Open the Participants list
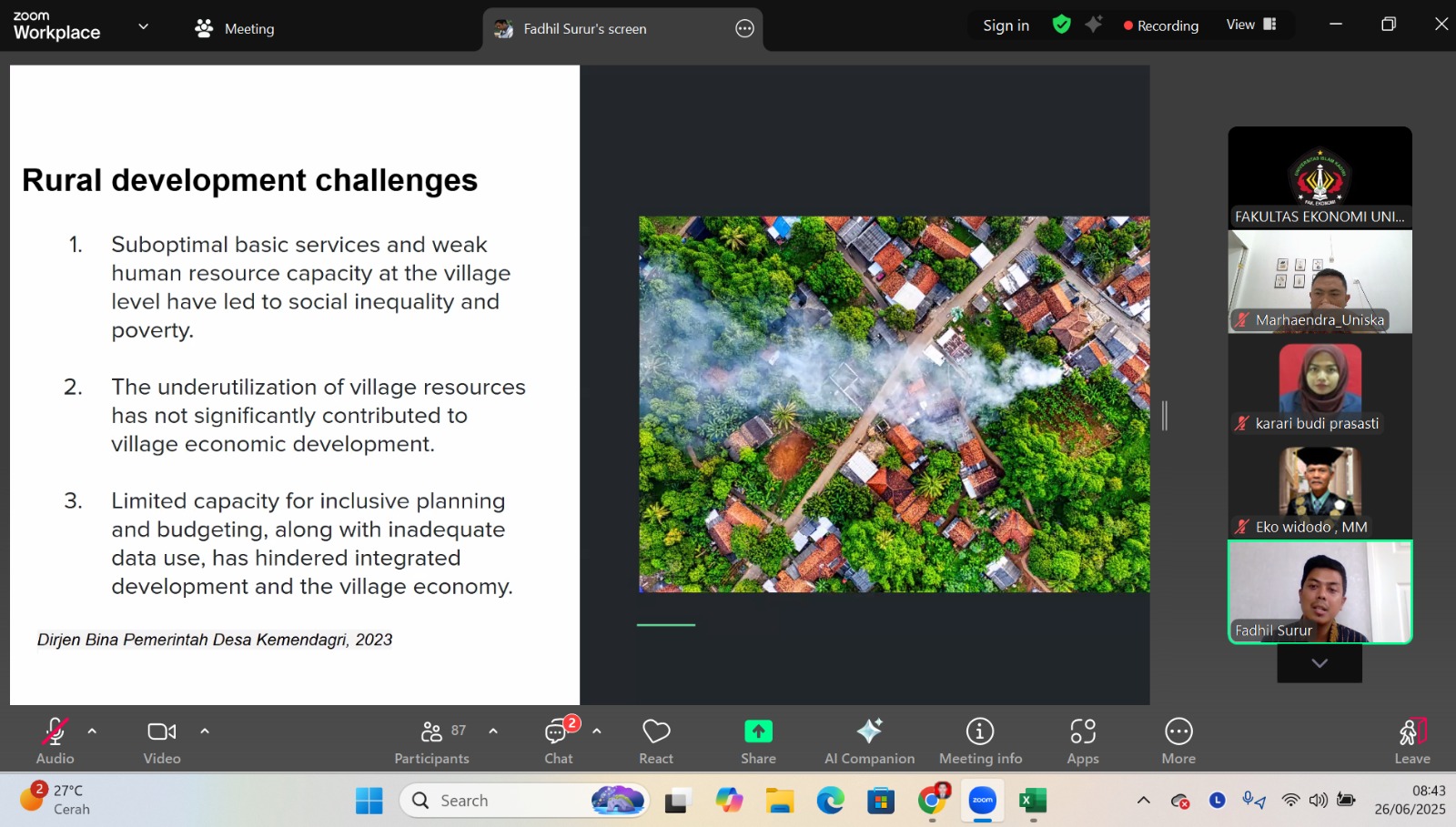Viewport: 1456px width, 827px height. pyautogui.click(x=432, y=741)
